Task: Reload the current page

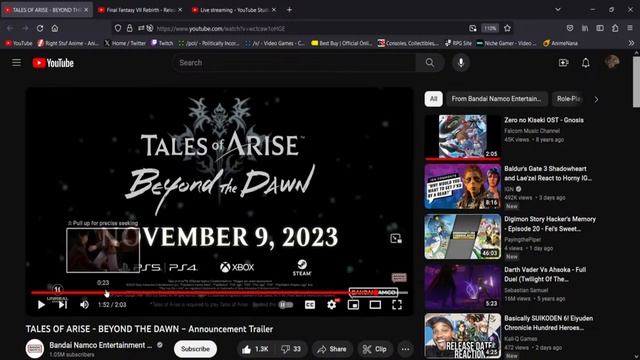Action: [40, 28]
